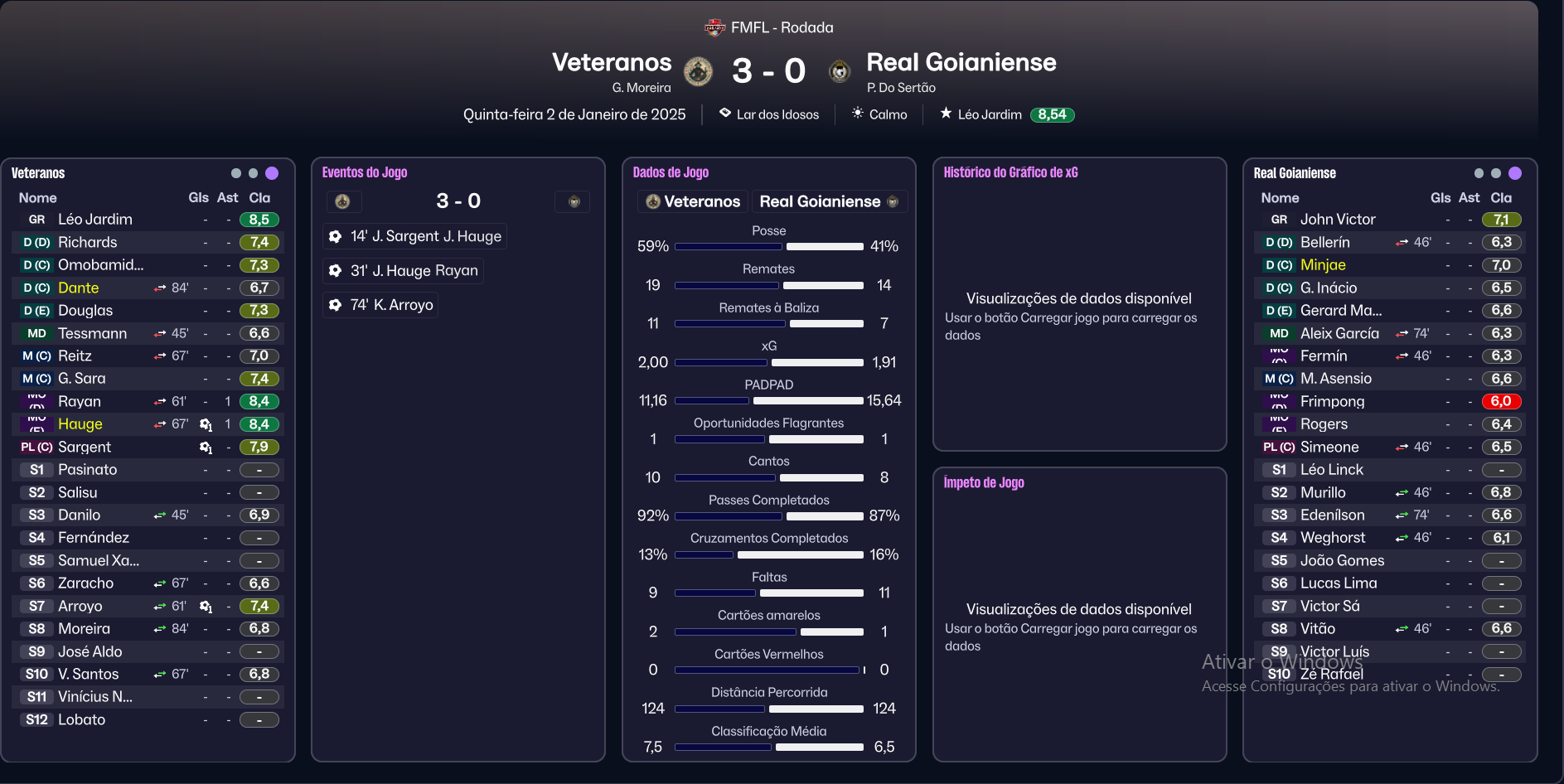Image resolution: width=1564 pixels, height=784 pixels.
Task: Open the Ímpeto de Jogo panel title menu
Action: [984, 483]
